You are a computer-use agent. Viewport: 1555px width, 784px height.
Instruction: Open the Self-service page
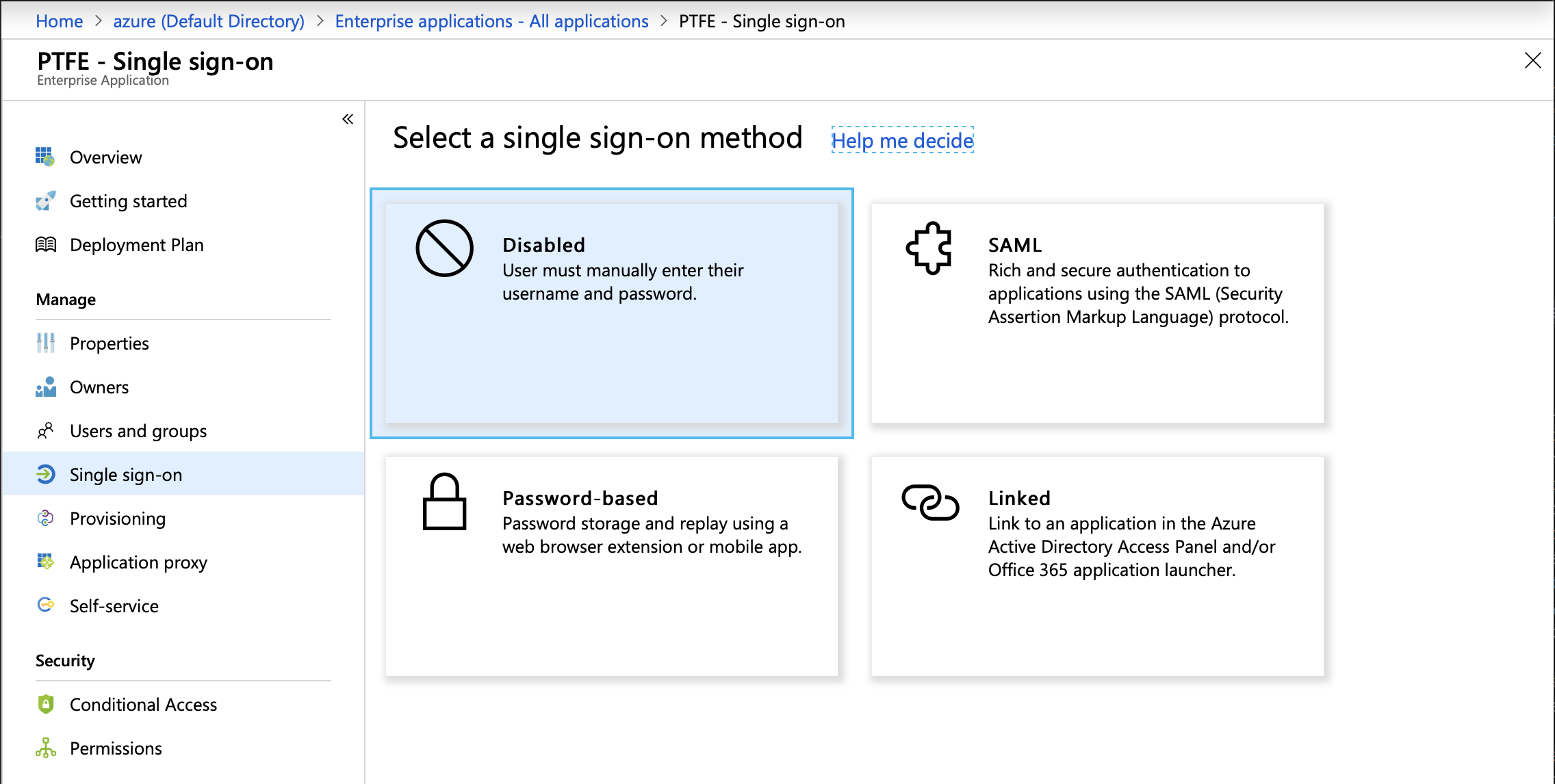click(183, 606)
